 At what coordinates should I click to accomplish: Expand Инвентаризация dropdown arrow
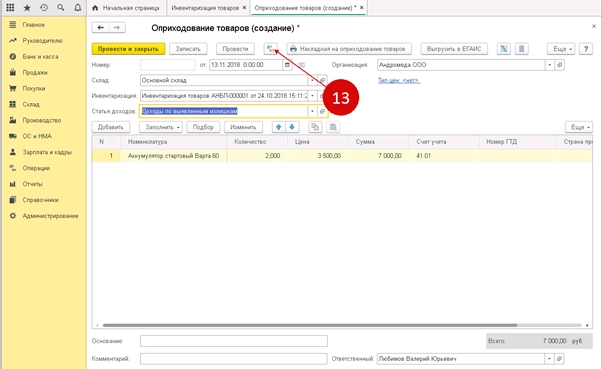313,96
